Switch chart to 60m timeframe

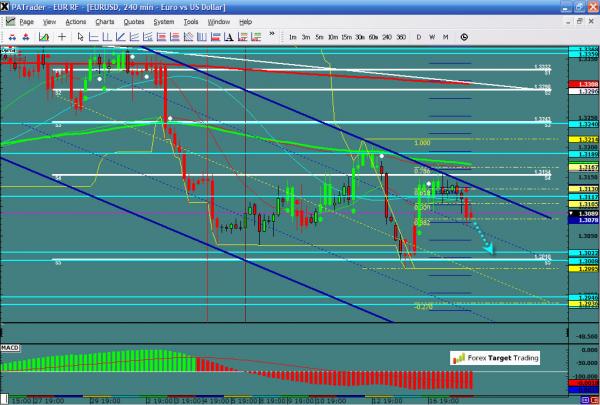pos(372,36)
